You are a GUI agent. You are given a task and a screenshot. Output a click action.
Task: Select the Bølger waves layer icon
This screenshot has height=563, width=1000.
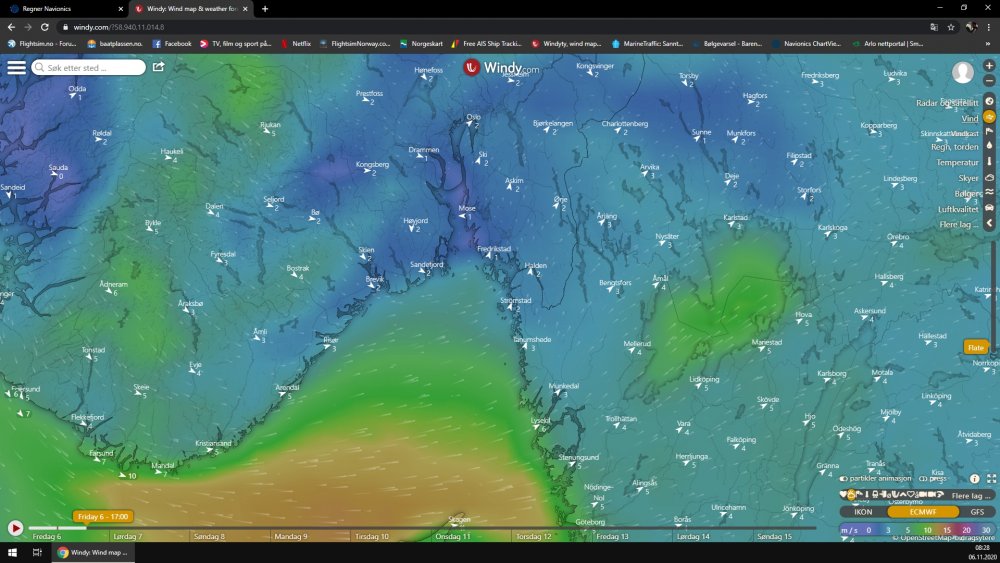pos(989,193)
